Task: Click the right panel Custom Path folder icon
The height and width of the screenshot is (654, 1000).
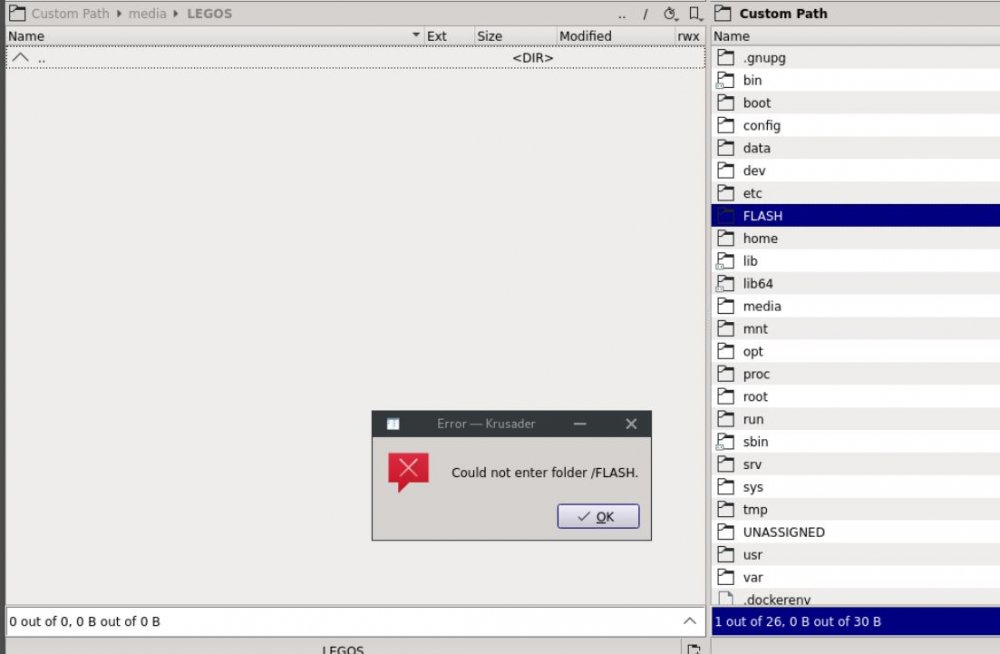Action: click(x=723, y=13)
